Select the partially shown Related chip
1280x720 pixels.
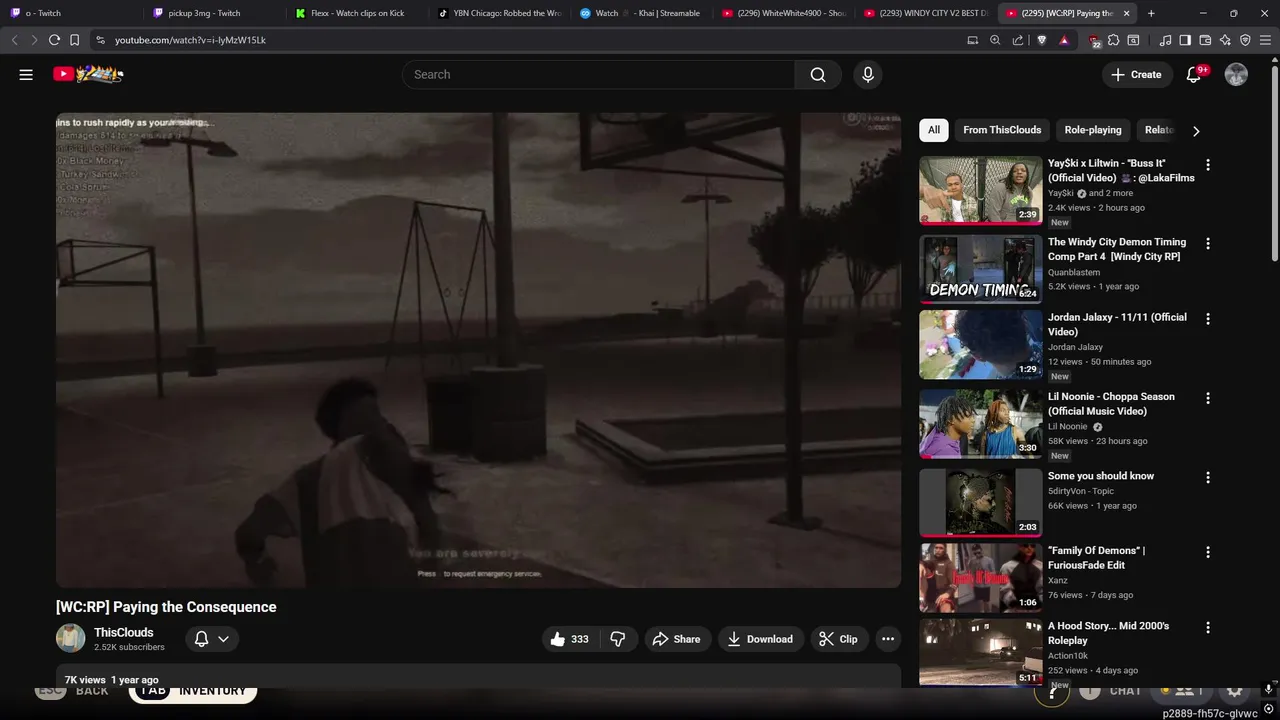pos(1160,130)
